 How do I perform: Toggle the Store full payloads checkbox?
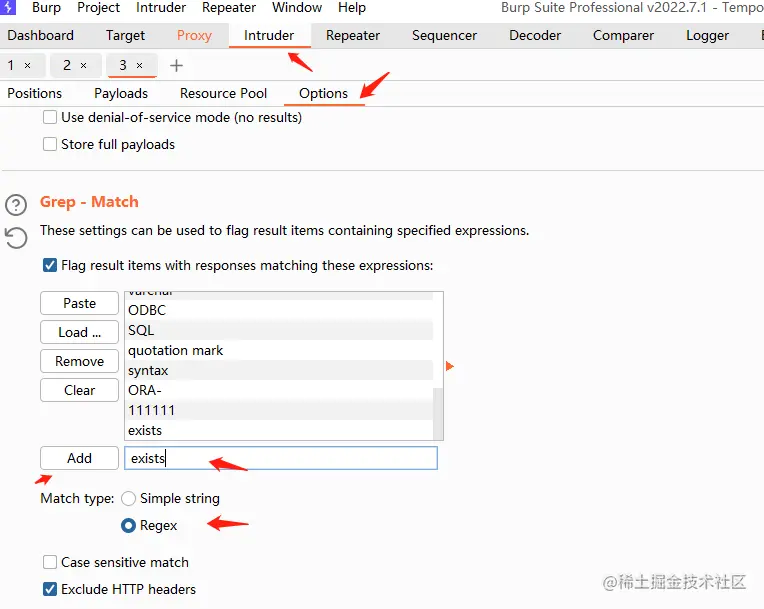[x=50, y=144]
